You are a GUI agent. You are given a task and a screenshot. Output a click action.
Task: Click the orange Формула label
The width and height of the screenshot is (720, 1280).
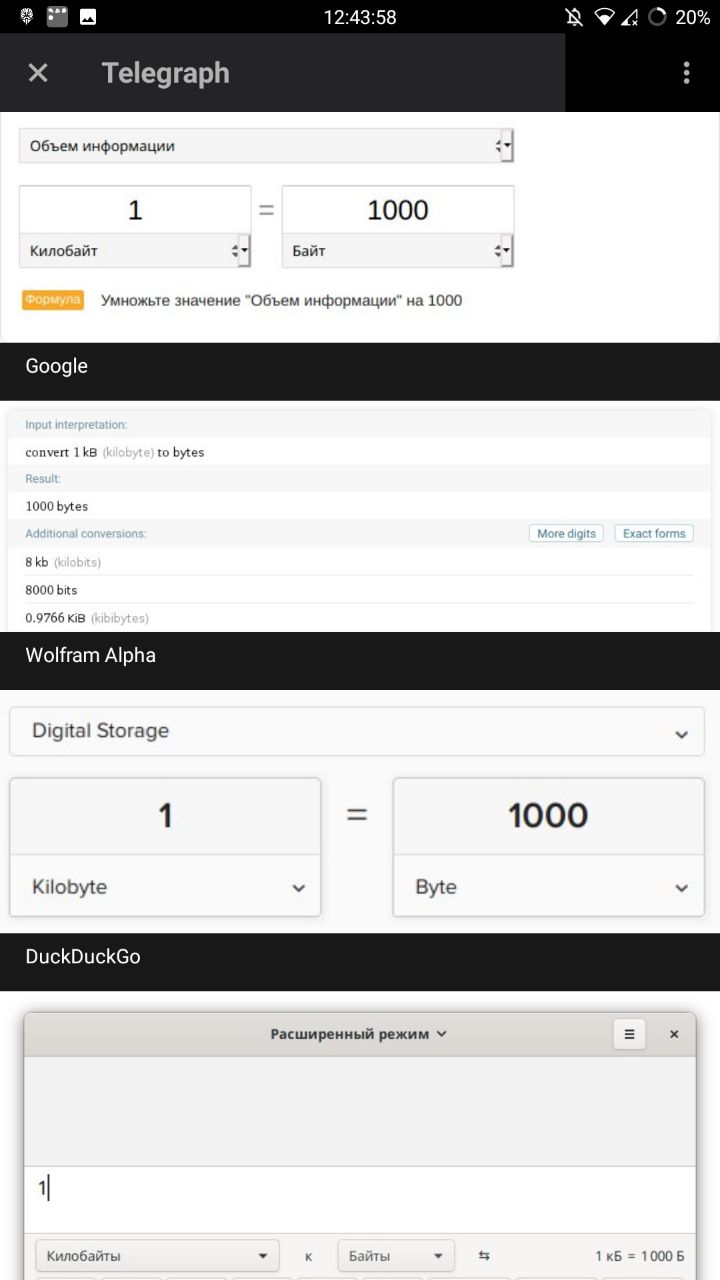coord(53,300)
